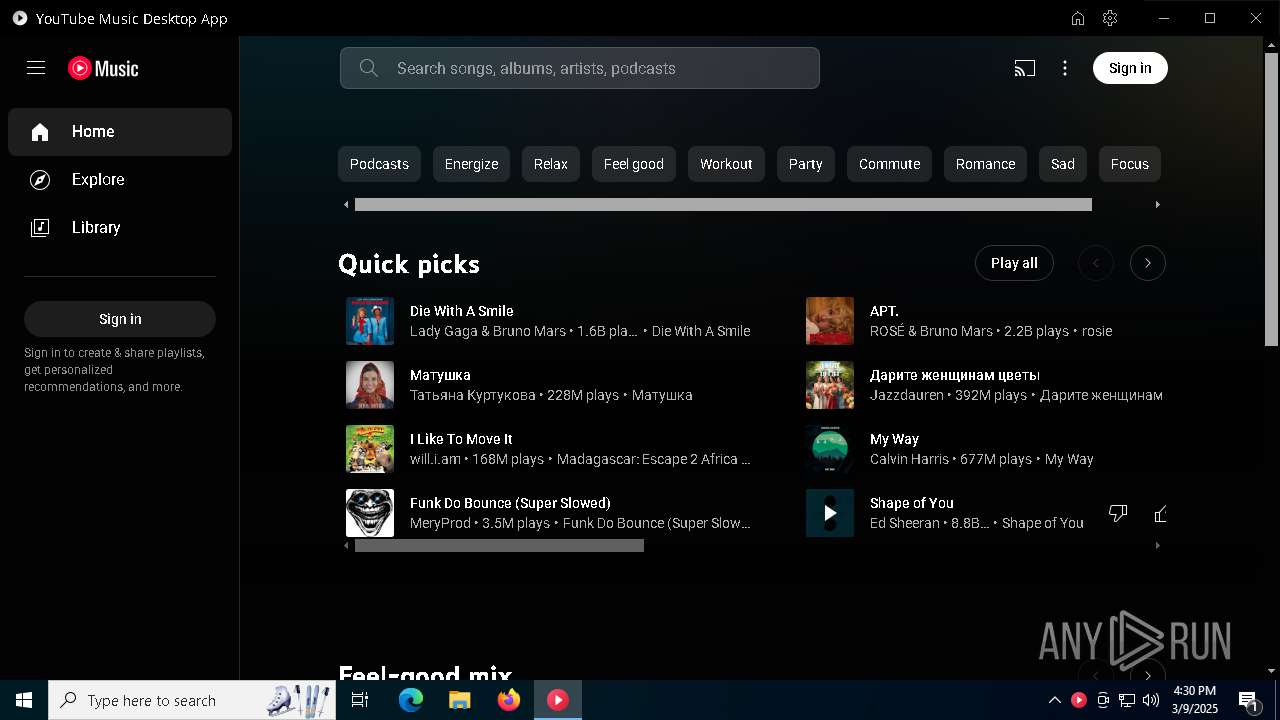
Task: Open File Explorer from the taskbar
Action: [459, 700]
